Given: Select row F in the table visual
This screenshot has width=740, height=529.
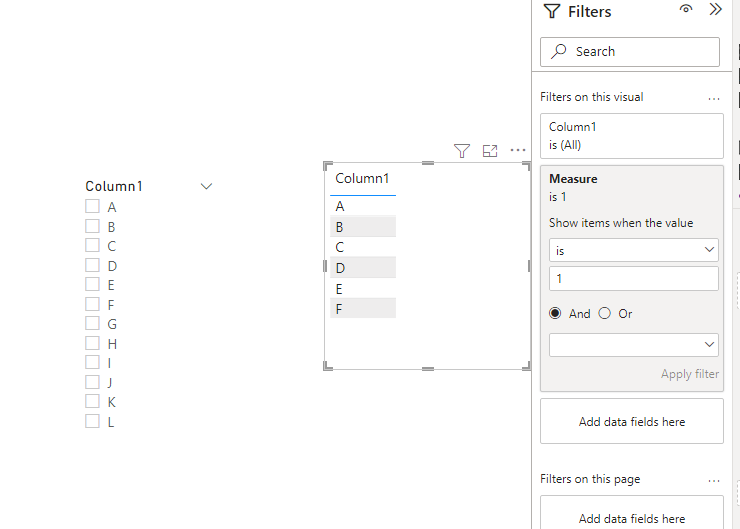Looking at the screenshot, I should 363,309.
